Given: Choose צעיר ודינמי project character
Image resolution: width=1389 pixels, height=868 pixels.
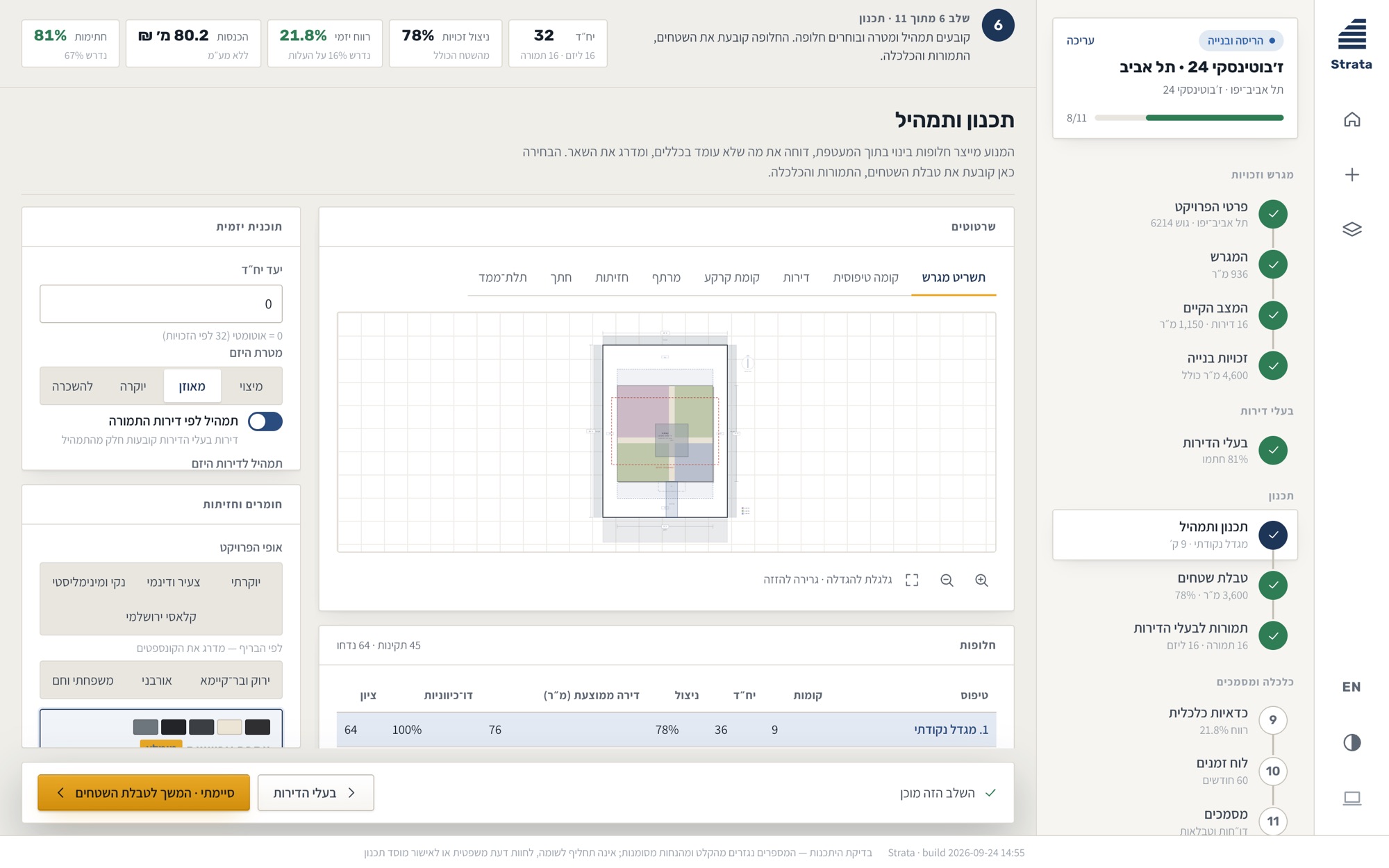Looking at the screenshot, I should click(174, 582).
